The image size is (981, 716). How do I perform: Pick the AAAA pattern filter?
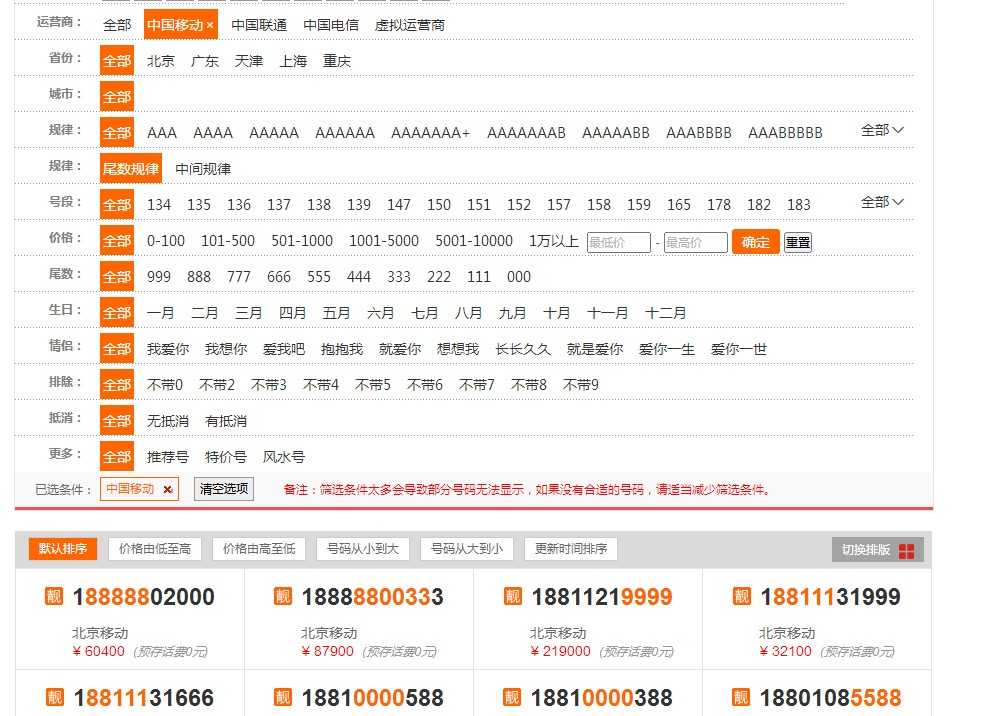coord(213,133)
